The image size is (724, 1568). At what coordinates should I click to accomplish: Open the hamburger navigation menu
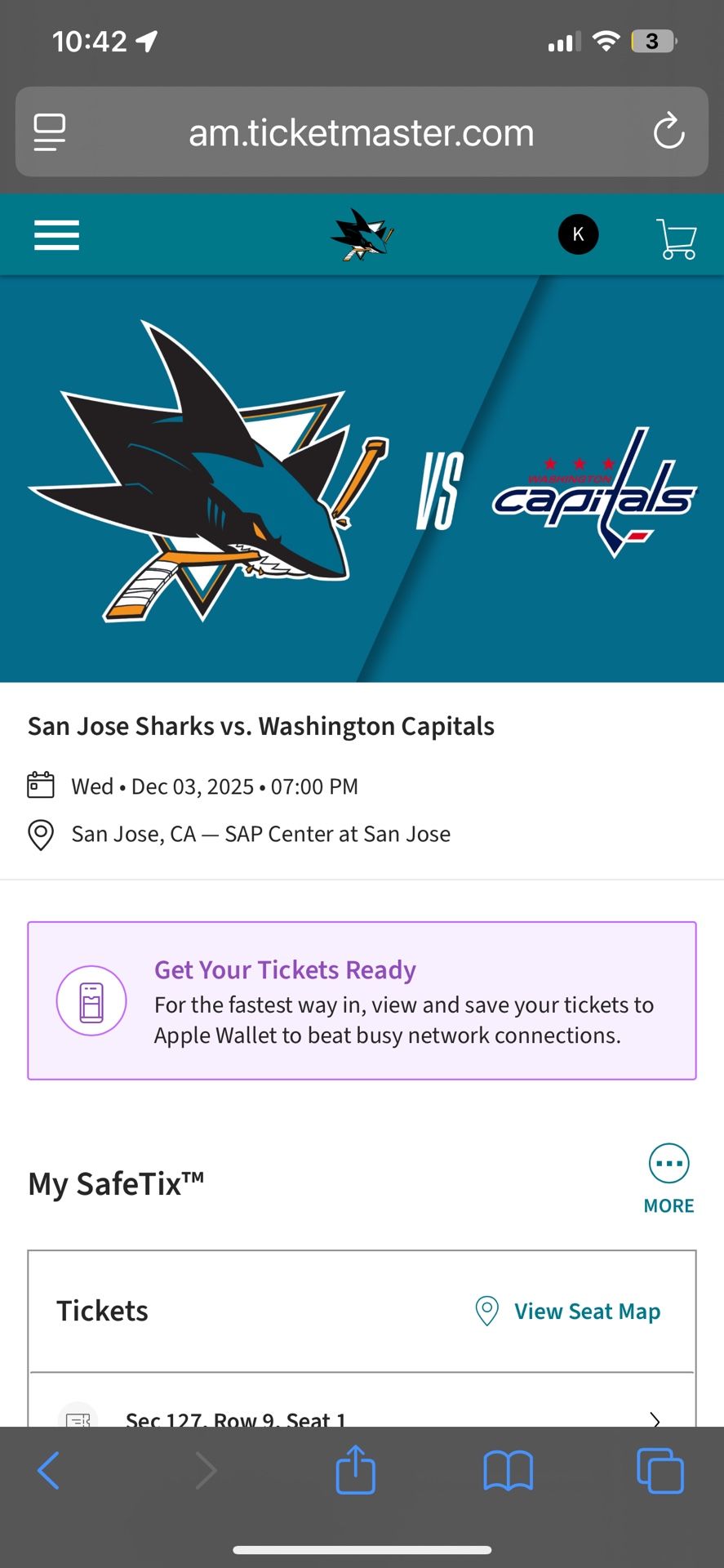(56, 234)
